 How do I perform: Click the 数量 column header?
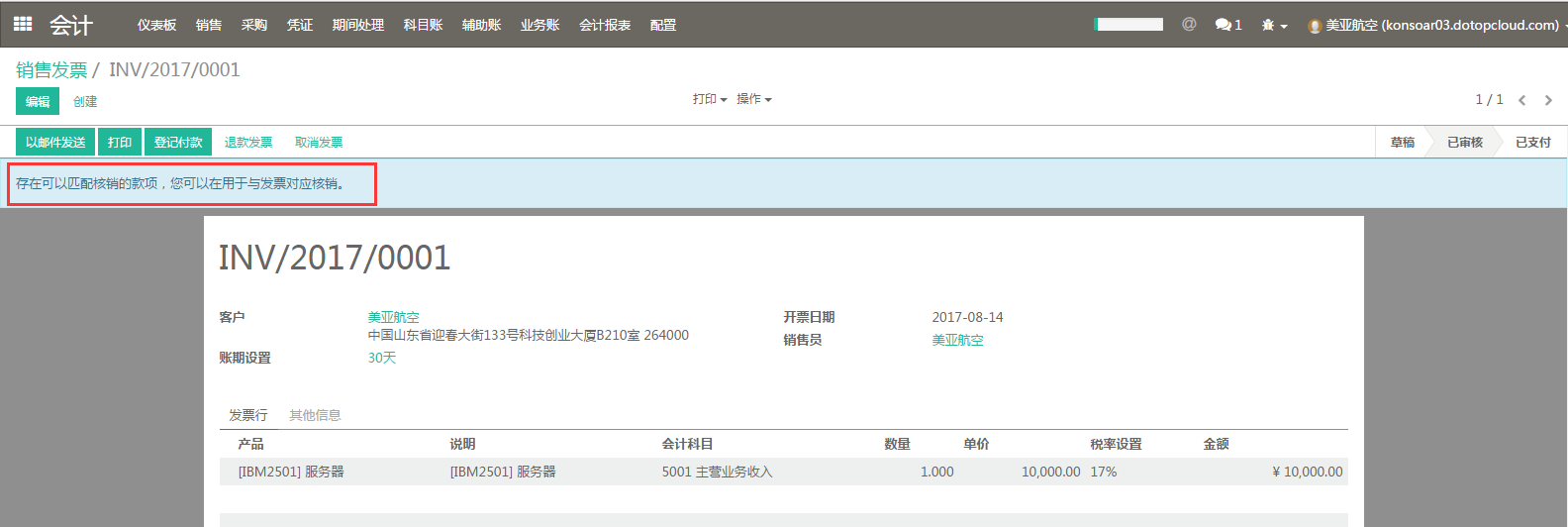coord(897,444)
